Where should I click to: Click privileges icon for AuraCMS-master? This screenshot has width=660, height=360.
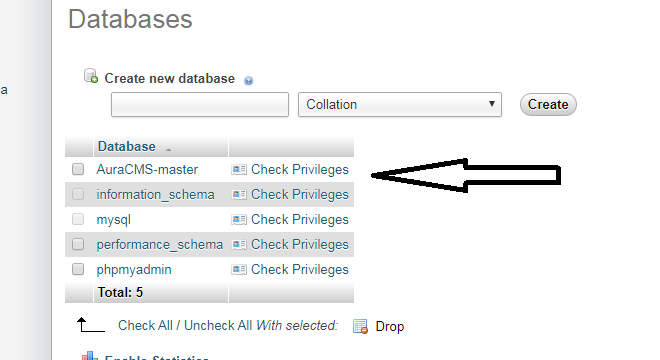click(239, 170)
